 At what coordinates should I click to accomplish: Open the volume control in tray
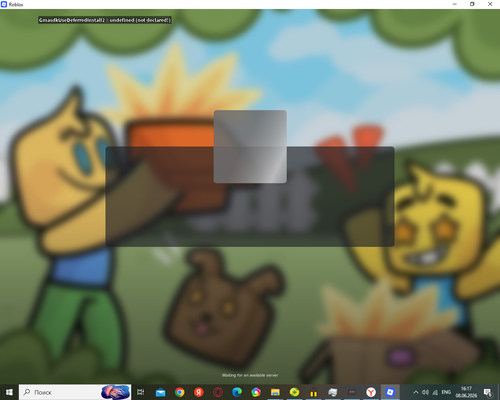[425, 392]
